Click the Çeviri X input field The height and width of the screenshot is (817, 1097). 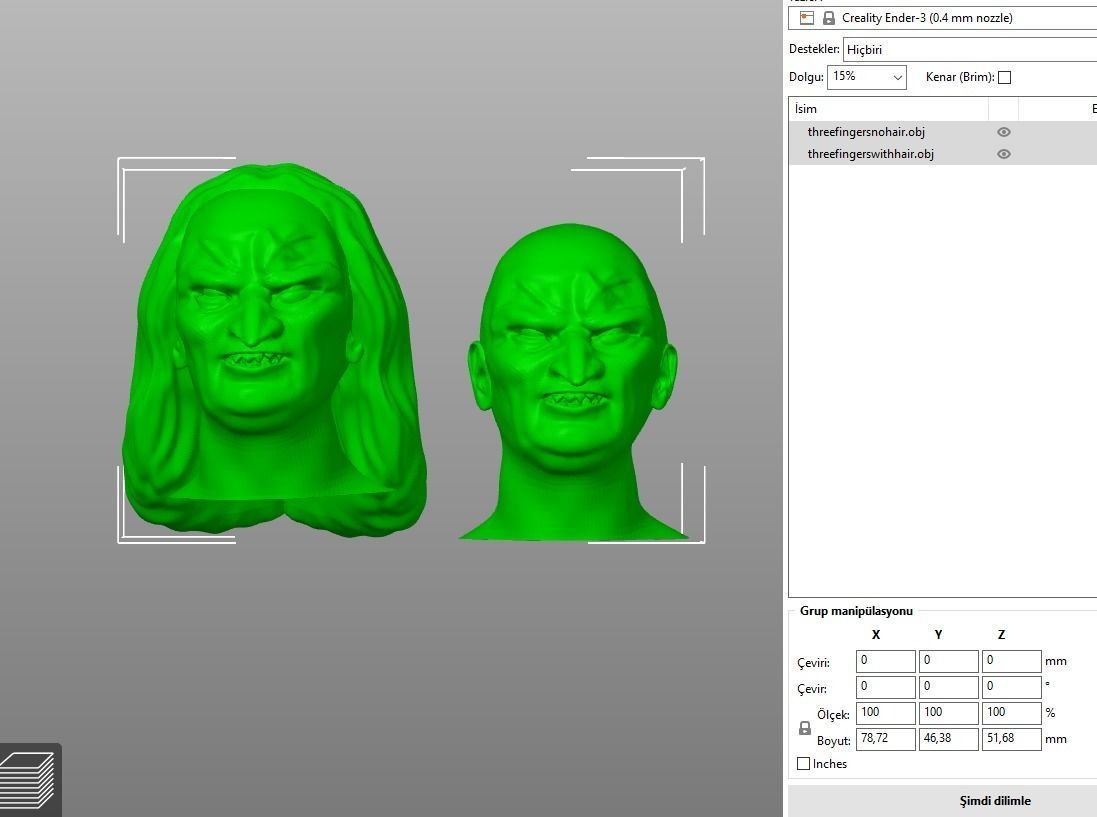pos(884,661)
